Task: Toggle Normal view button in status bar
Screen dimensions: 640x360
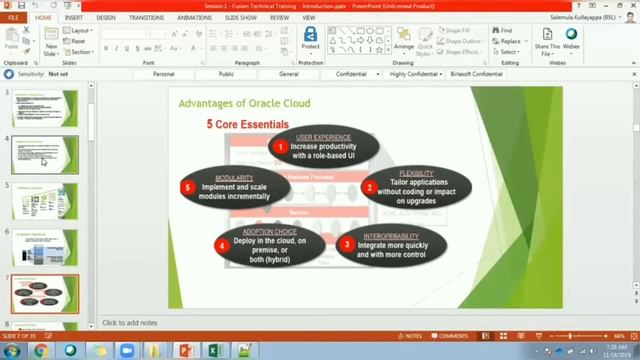Action: tap(485, 336)
